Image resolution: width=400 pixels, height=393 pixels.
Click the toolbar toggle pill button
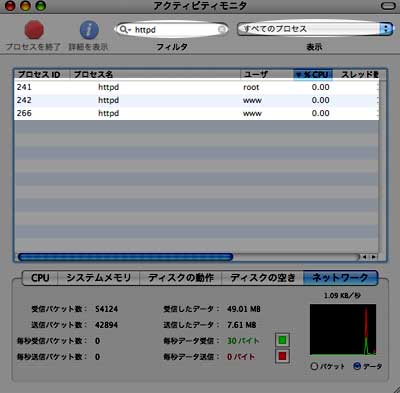(388, 6)
